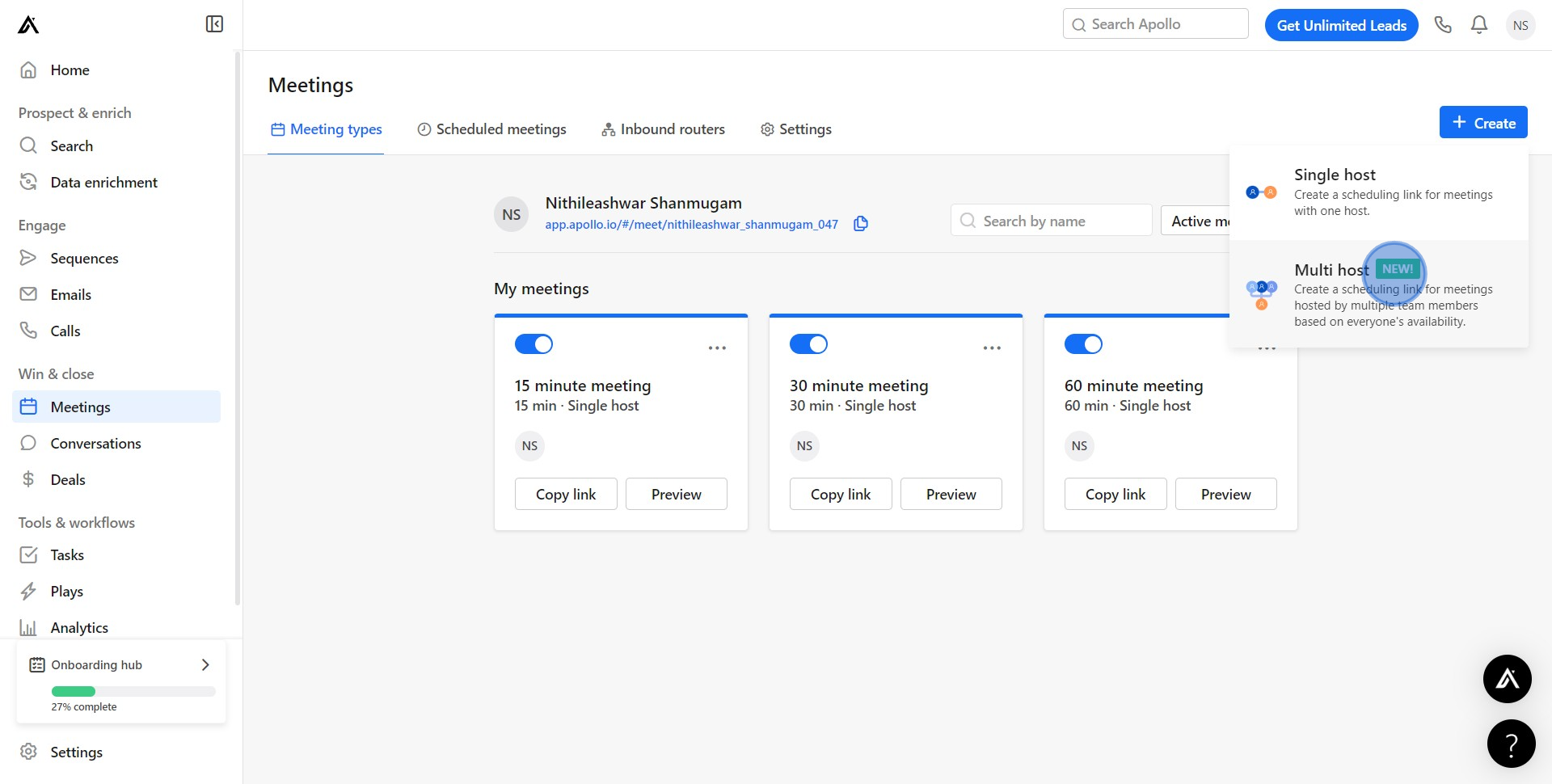Choose Multi host from the Create menu

1379,294
